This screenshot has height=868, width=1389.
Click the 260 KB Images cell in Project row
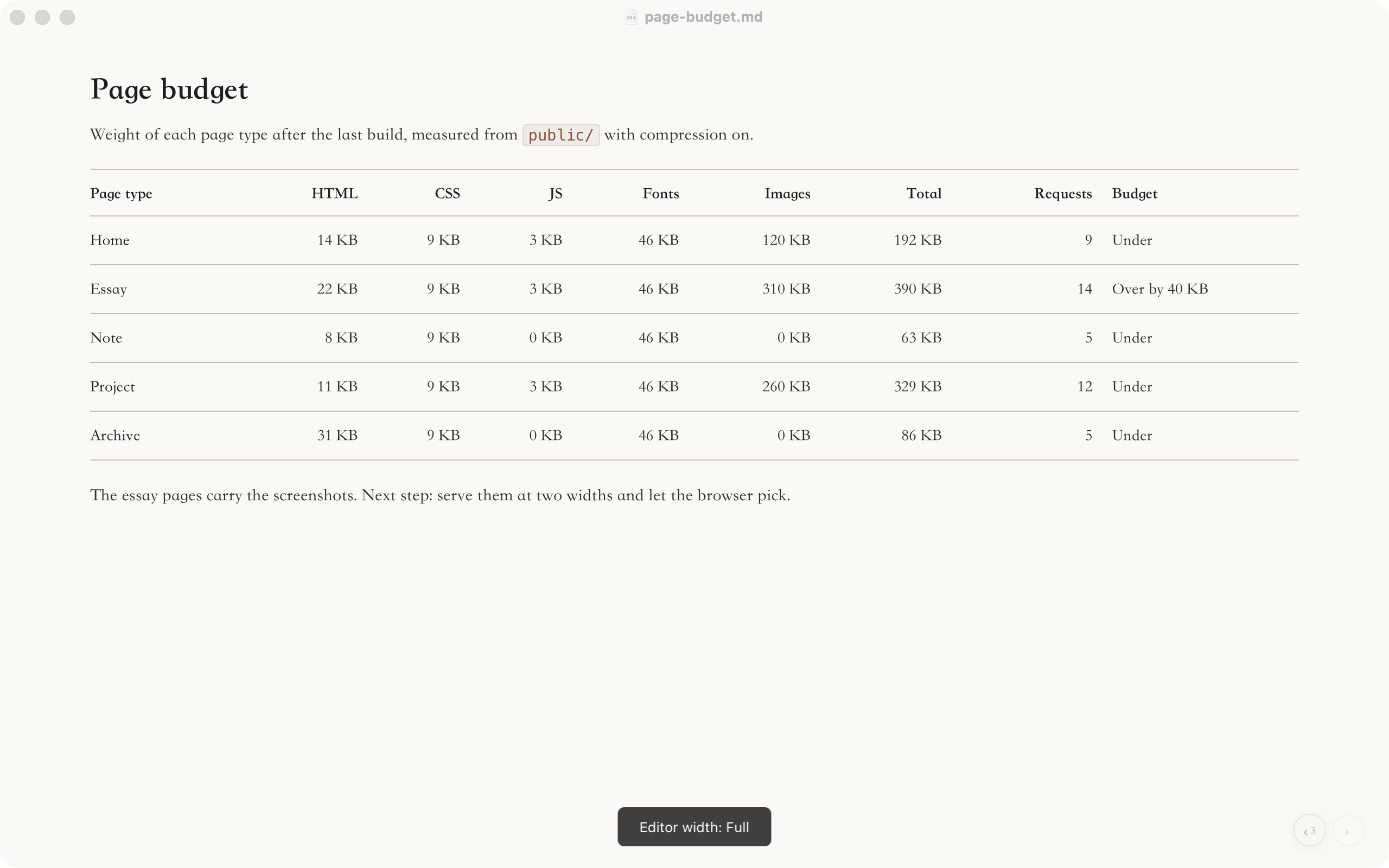click(786, 386)
